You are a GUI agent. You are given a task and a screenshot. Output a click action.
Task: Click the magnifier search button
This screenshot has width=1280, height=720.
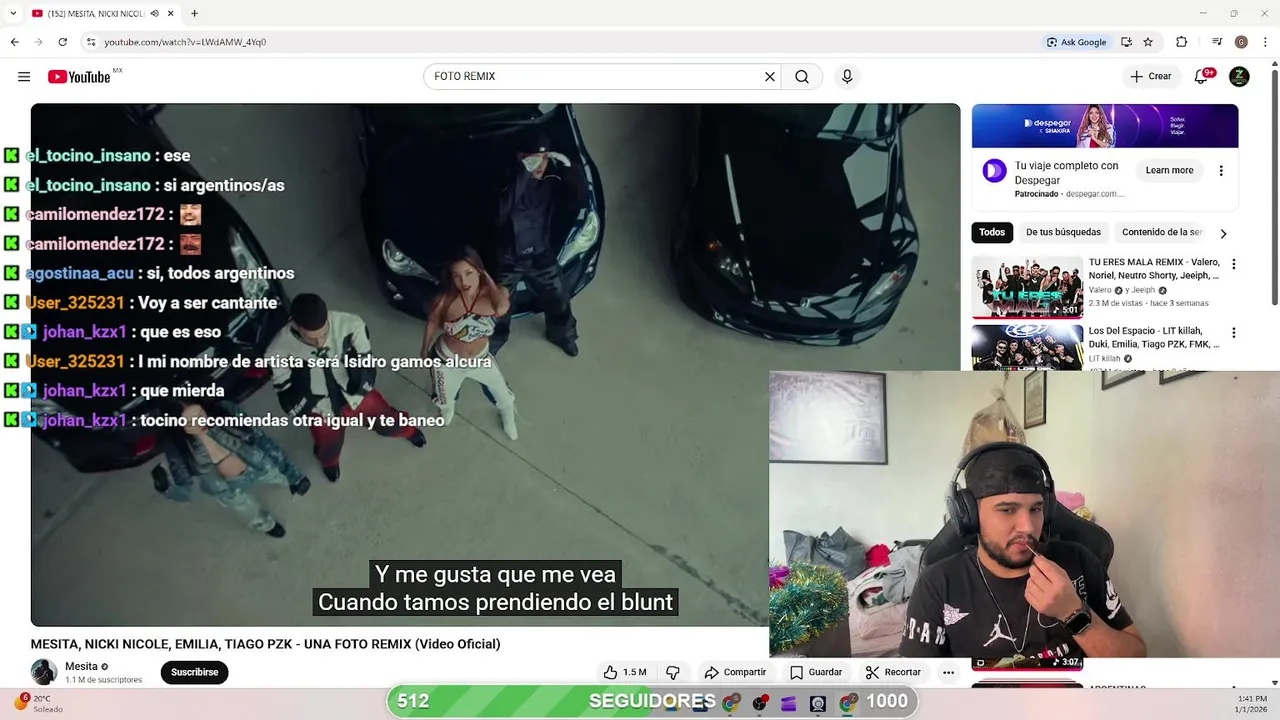click(802, 77)
